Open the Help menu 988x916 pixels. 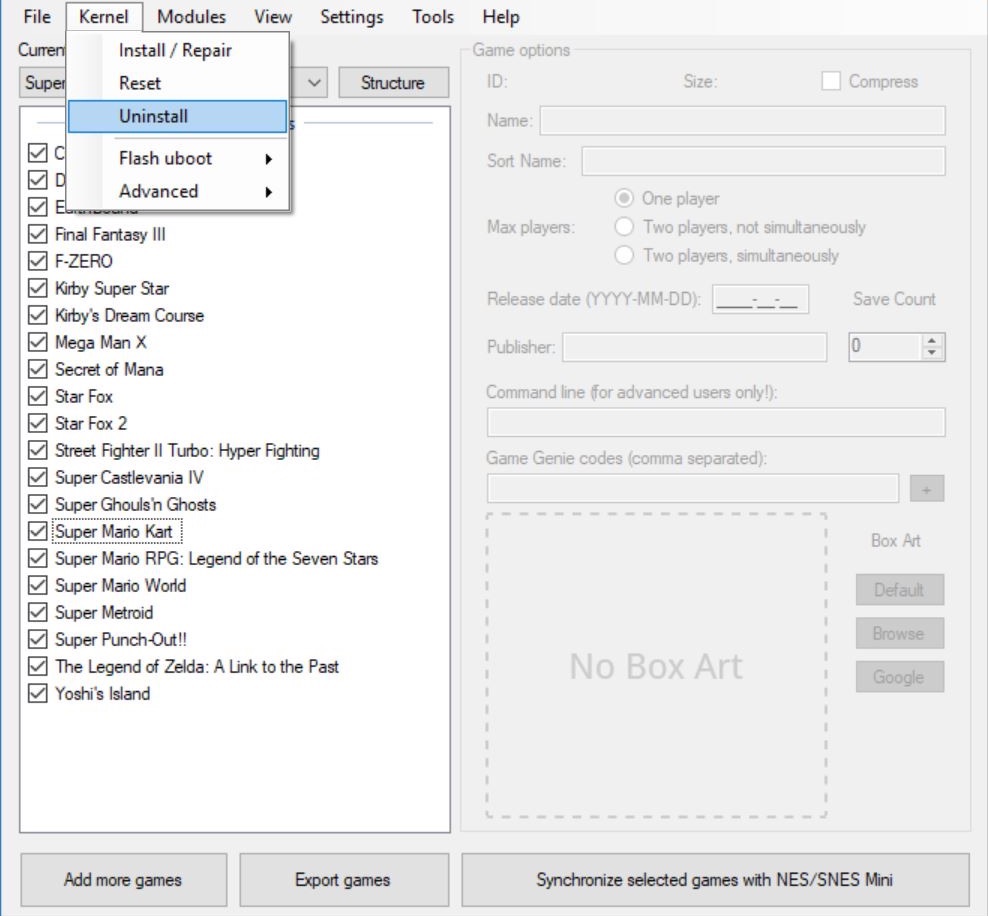pos(500,16)
